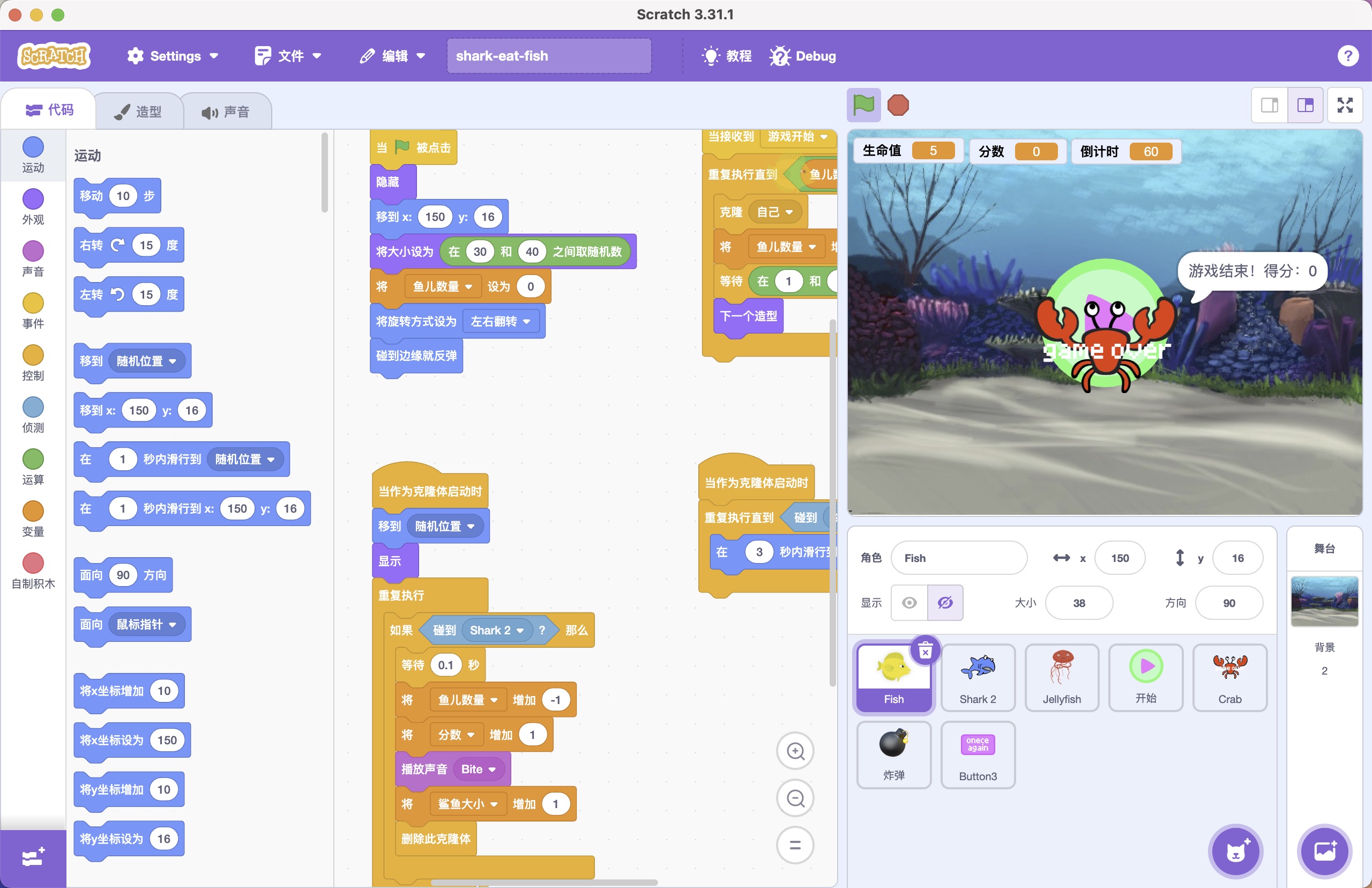This screenshot has width=1372, height=888.
Task: Delete the Fish sprite with trash icon
Action: pyautogui.click(x=925, y=650)
